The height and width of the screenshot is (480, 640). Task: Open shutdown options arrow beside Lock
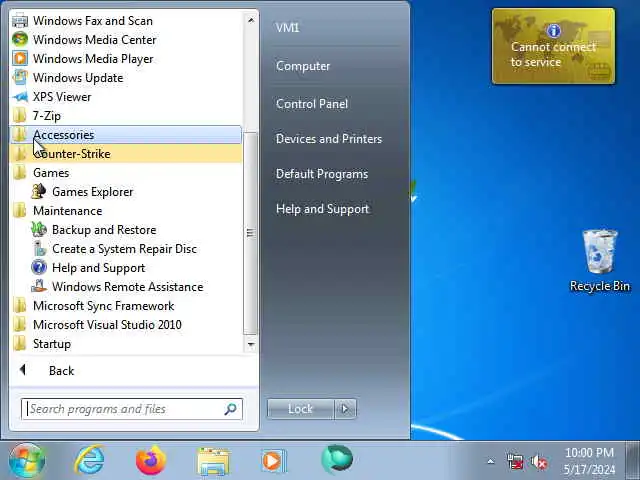pos(345,409)
